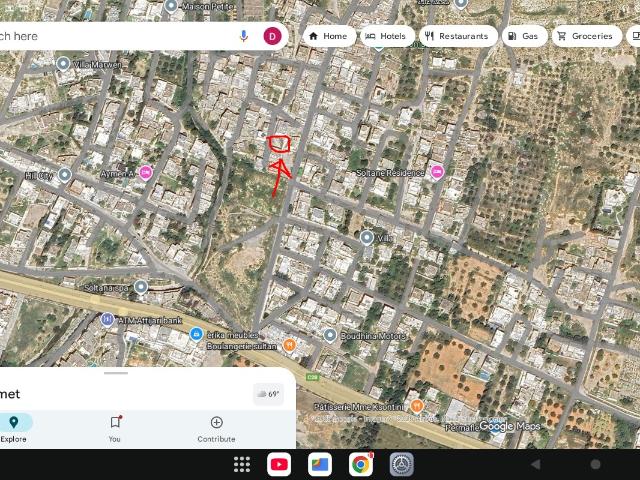Tap the voice search microphone icon
Image resolution: width=640 pixels, height=480 pixels.
click(x=244, y=36)
